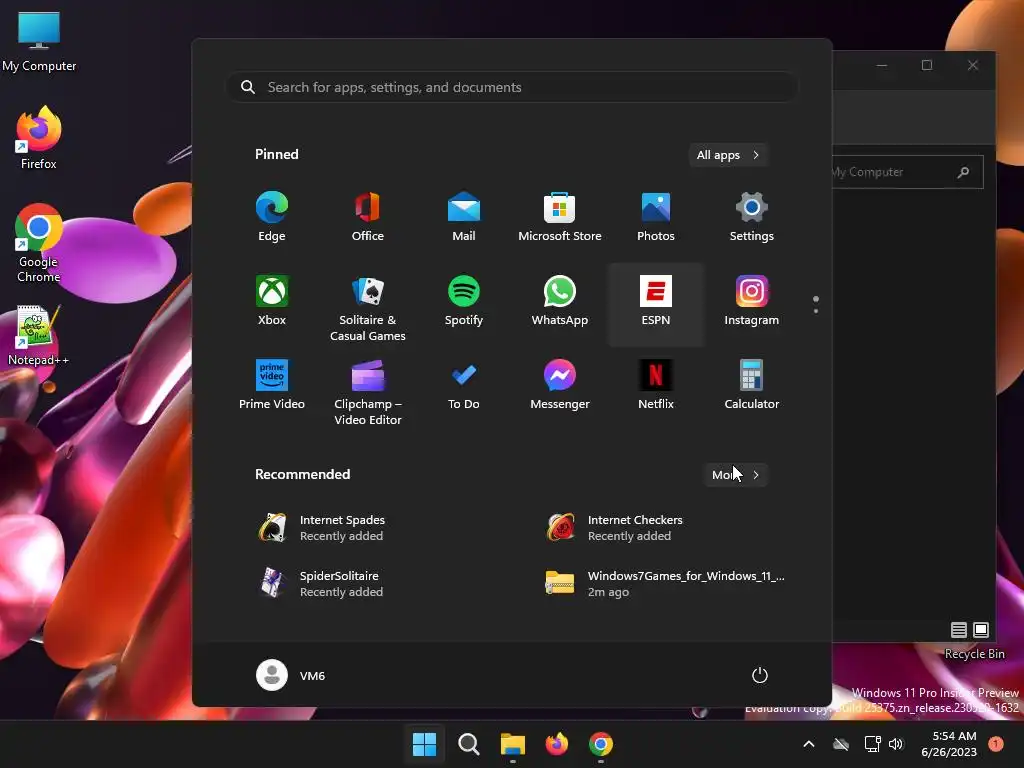The image size is (1024, 768).
Task: Open taskbar Search magnifier
Action: 469,744
